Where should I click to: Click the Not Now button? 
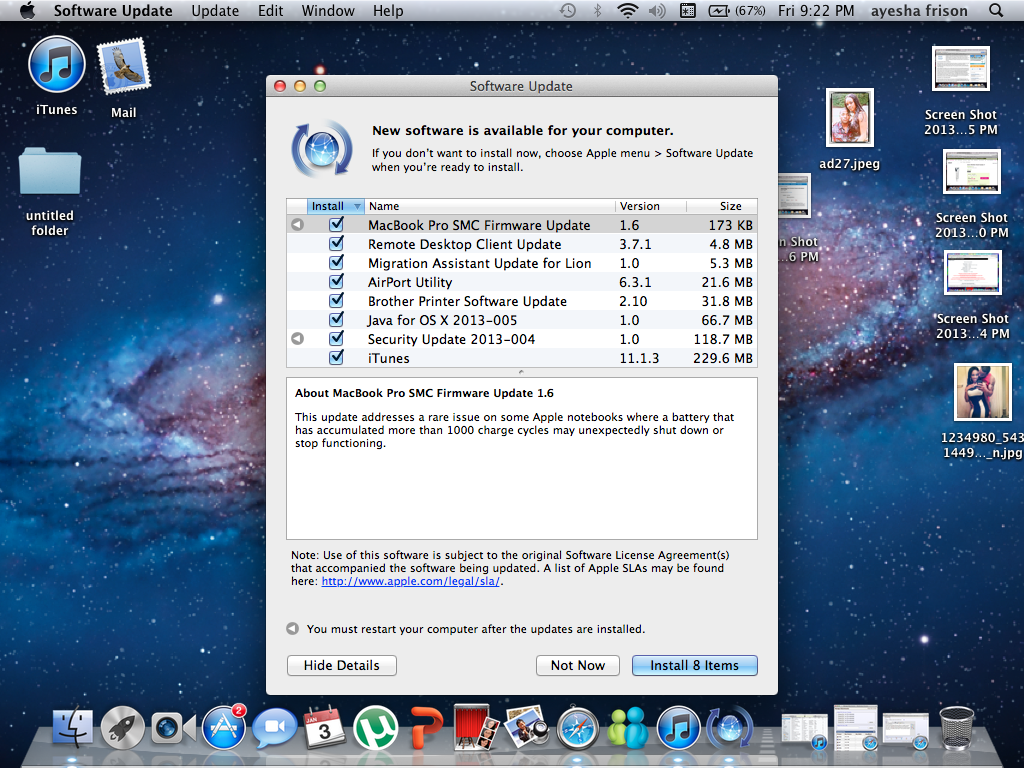click(x=577, y=665)
